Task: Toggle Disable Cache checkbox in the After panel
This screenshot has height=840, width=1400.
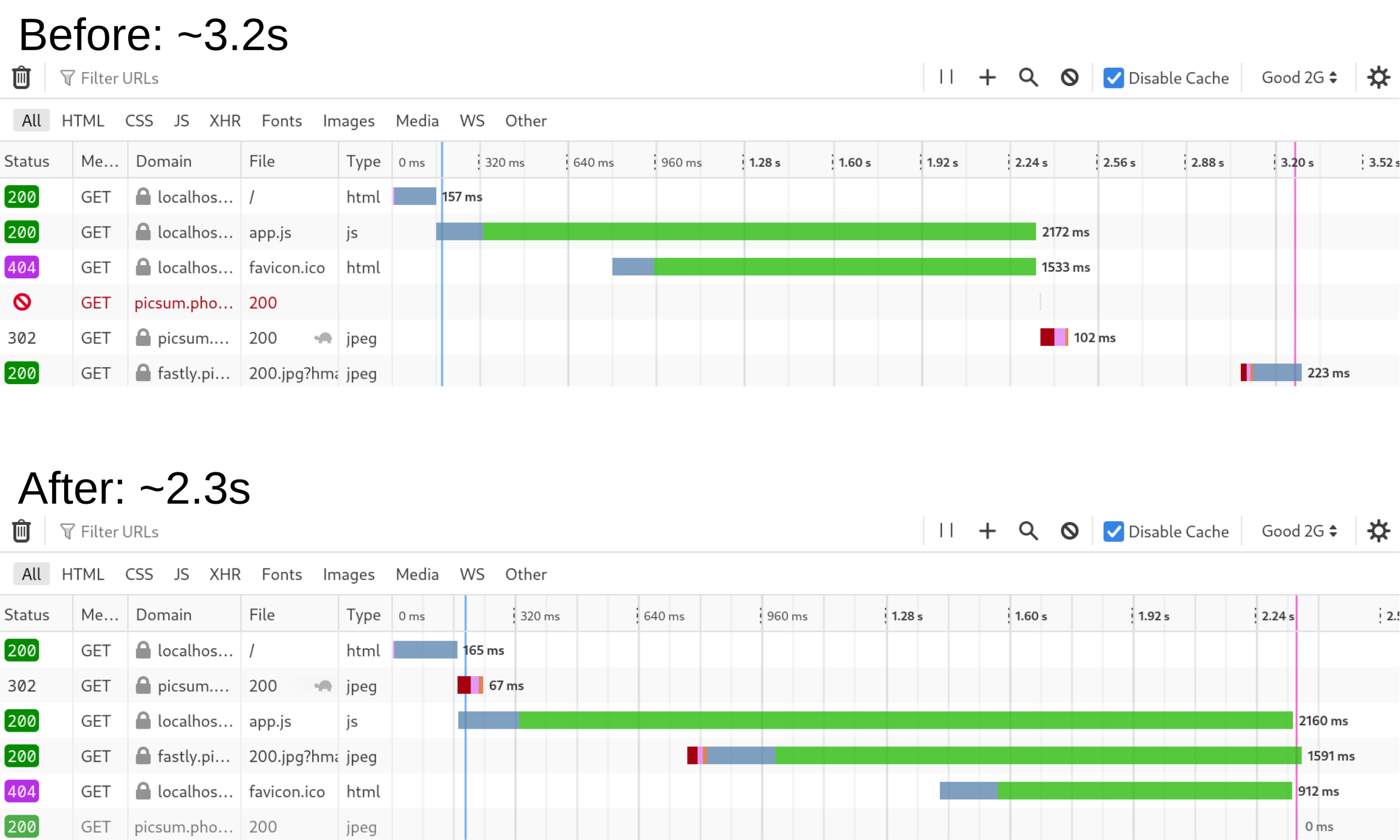Action: (x=1113, y=532)
